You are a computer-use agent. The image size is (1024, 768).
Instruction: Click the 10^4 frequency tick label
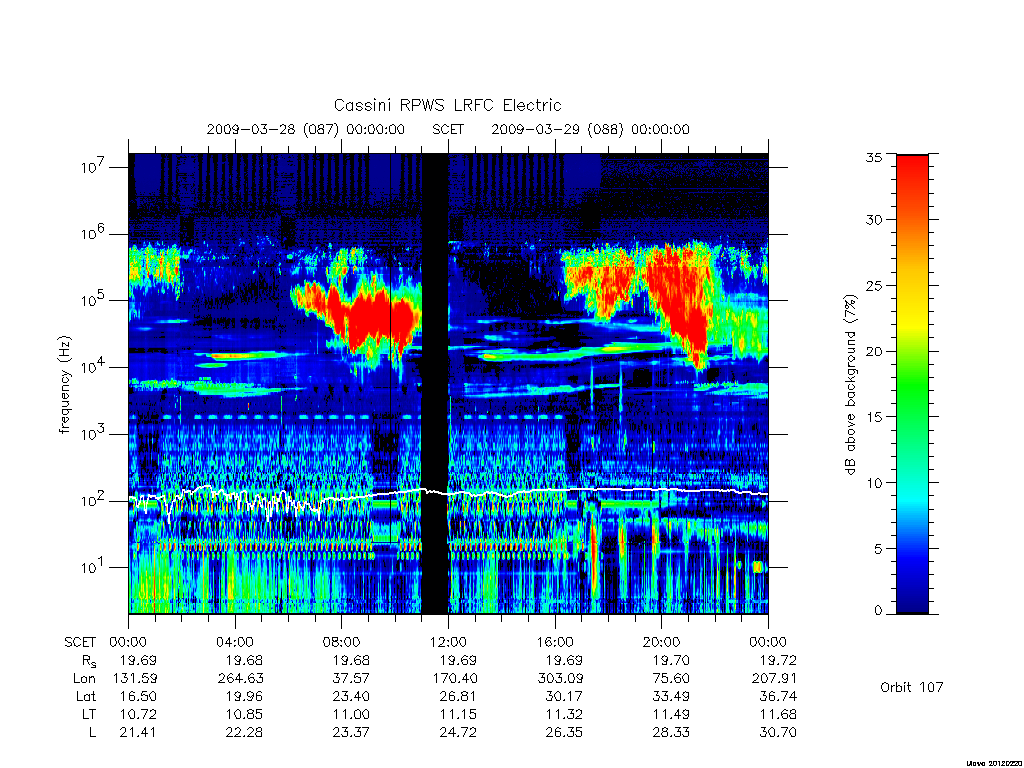(94, 366)
